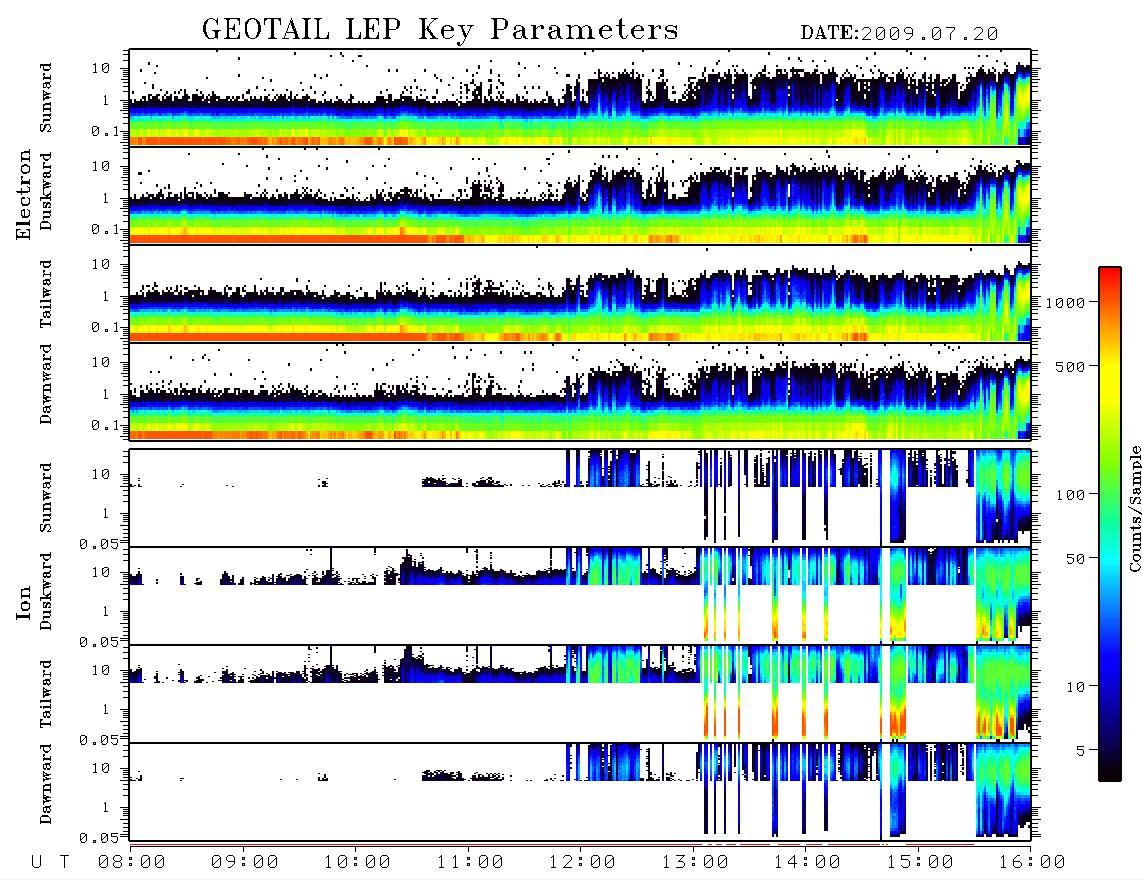Click the Electron Sunward spectrogram panel
The height and width of the screenshot is (880, 1142).
pos(580,98)
